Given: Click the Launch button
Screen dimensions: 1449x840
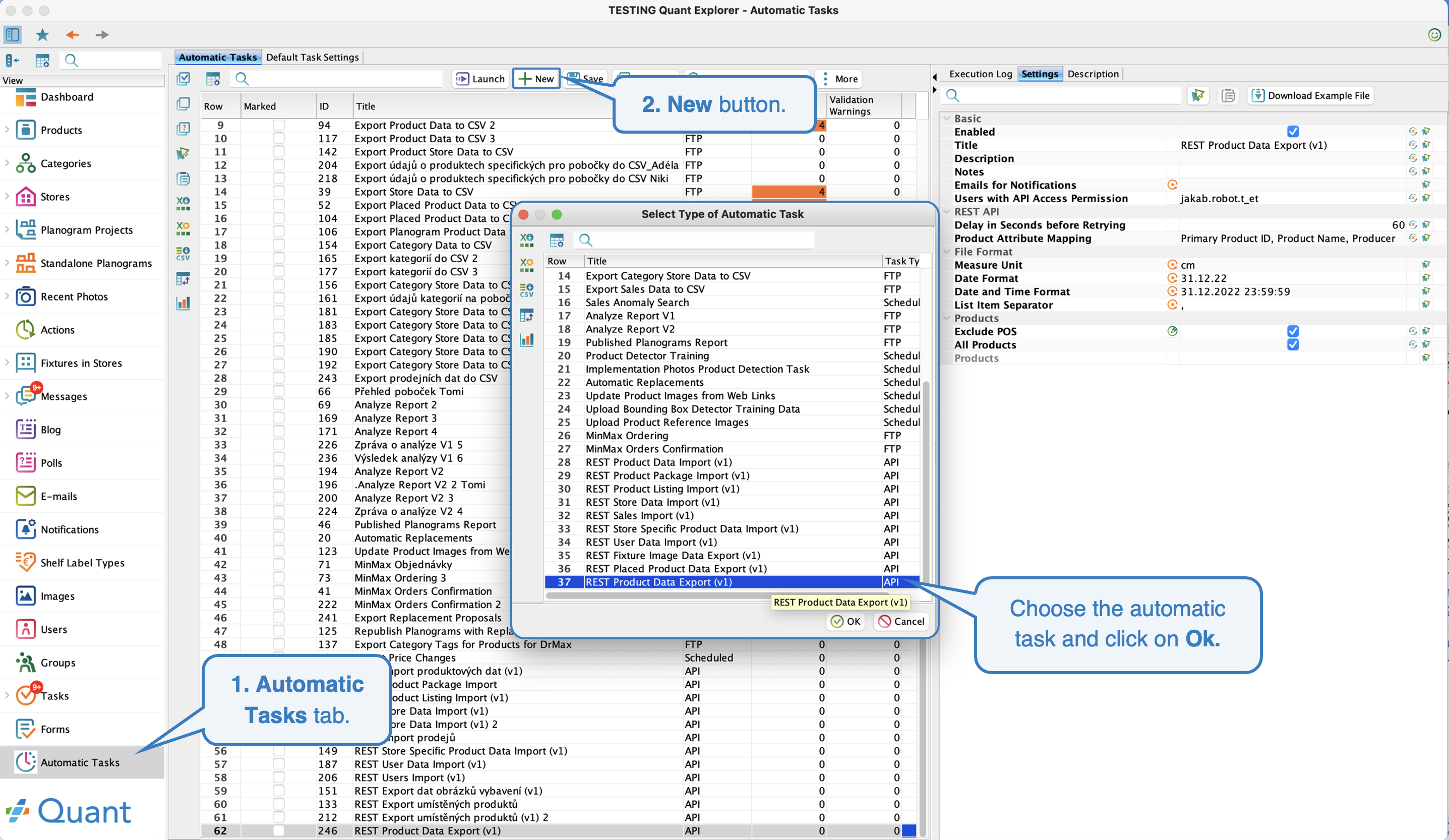Looking at the screenshot, I should click(480, 79).
